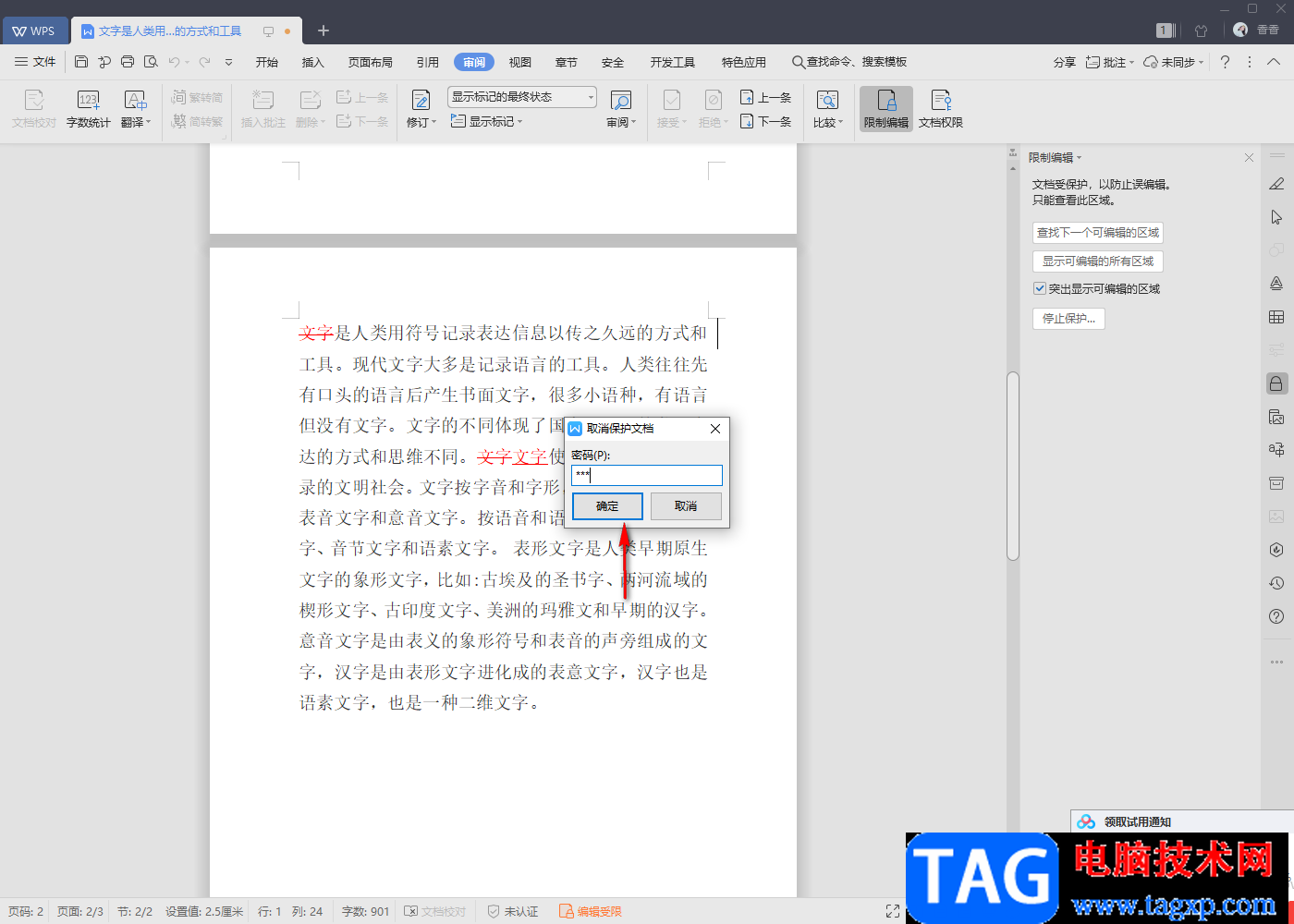Click the Track Changes (修订) icon

point(421,109)
